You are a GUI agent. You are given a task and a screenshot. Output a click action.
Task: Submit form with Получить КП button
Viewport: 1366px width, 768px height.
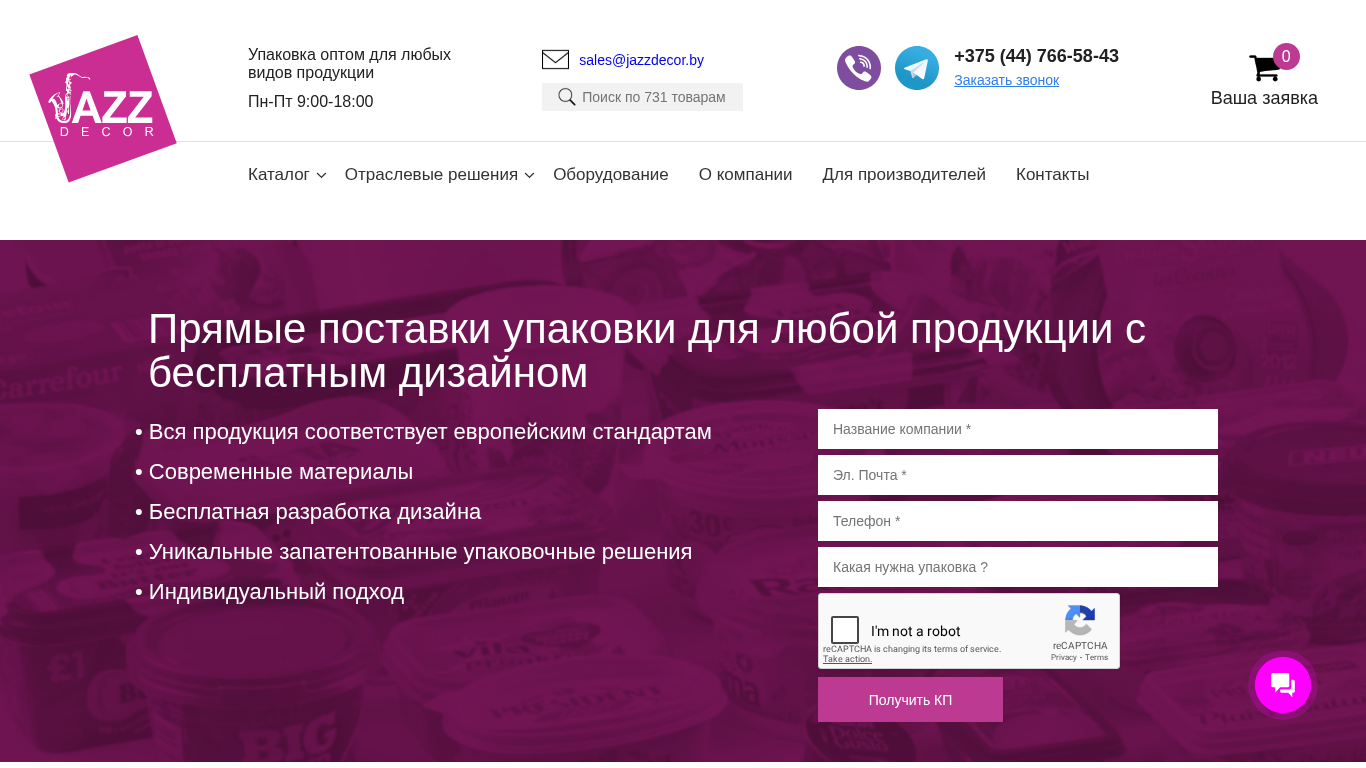pos(910,700)
